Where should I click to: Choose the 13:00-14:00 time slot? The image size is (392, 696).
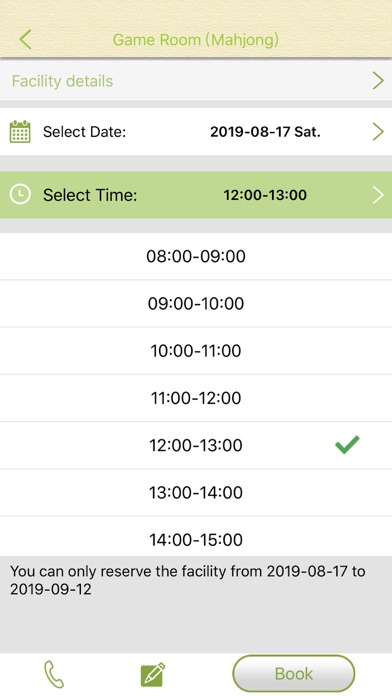[x=196, y=492]
